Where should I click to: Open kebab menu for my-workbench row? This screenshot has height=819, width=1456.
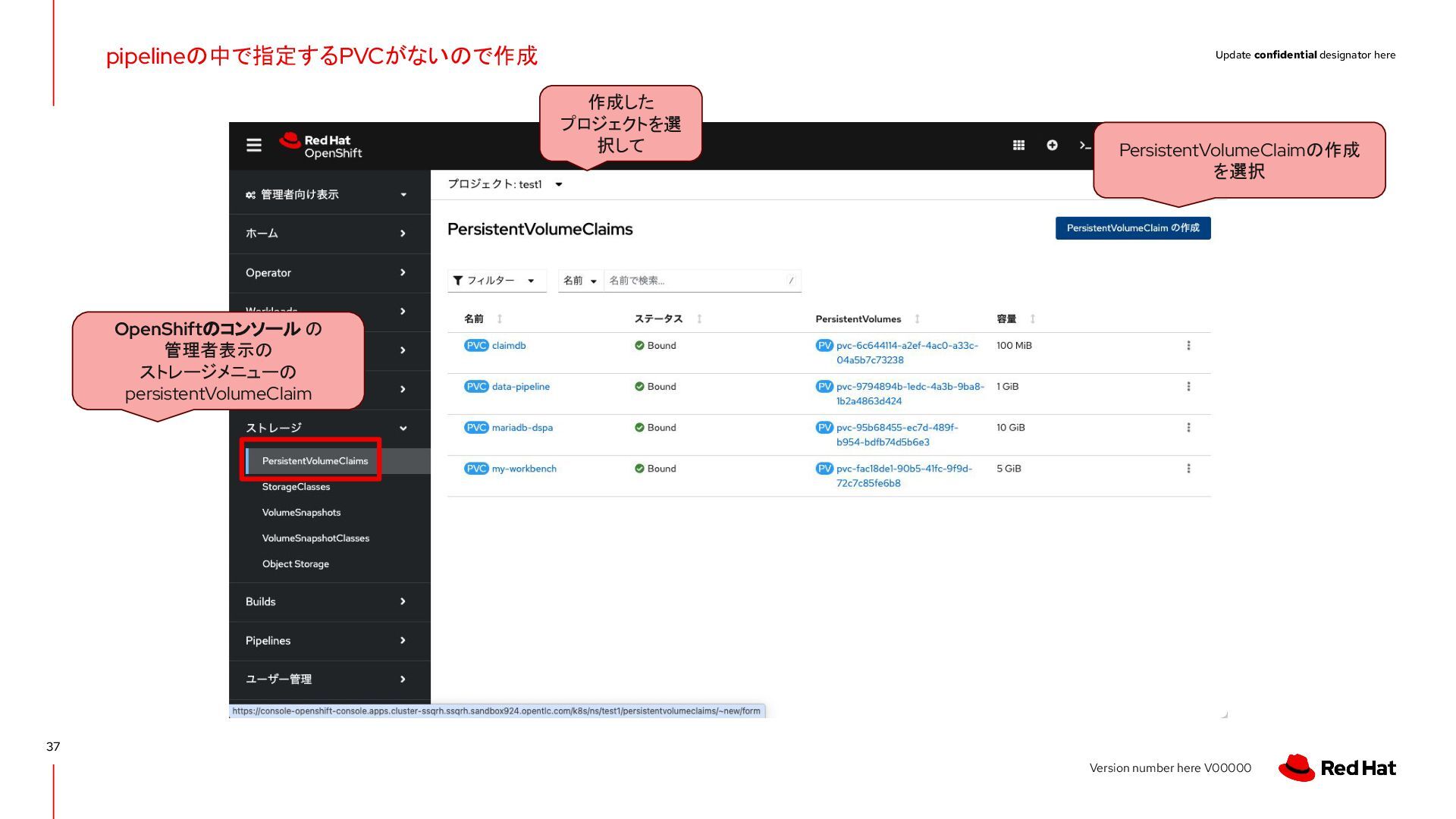1188,469
